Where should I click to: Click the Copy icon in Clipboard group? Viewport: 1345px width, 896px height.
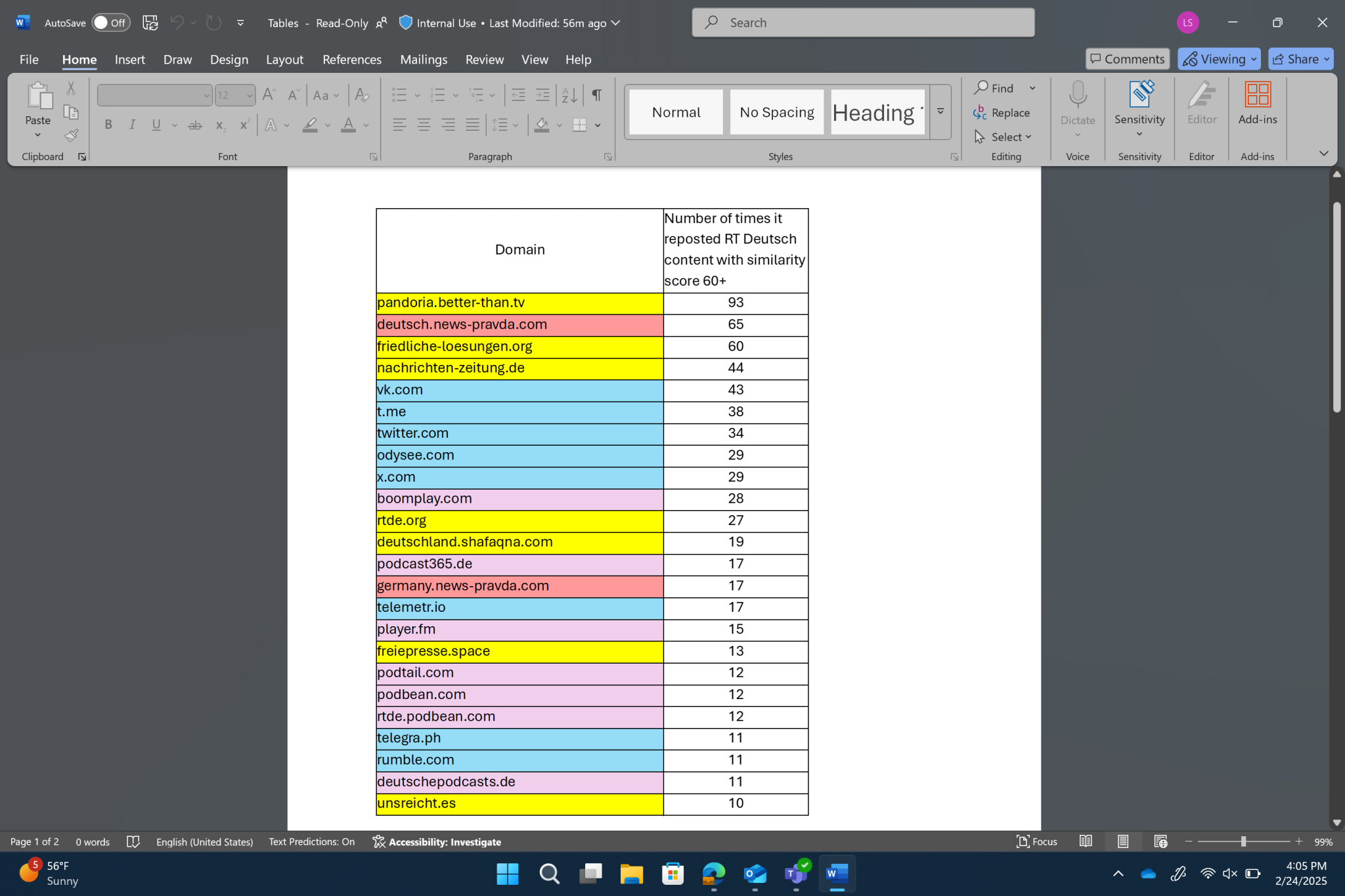tap(71, 112)
